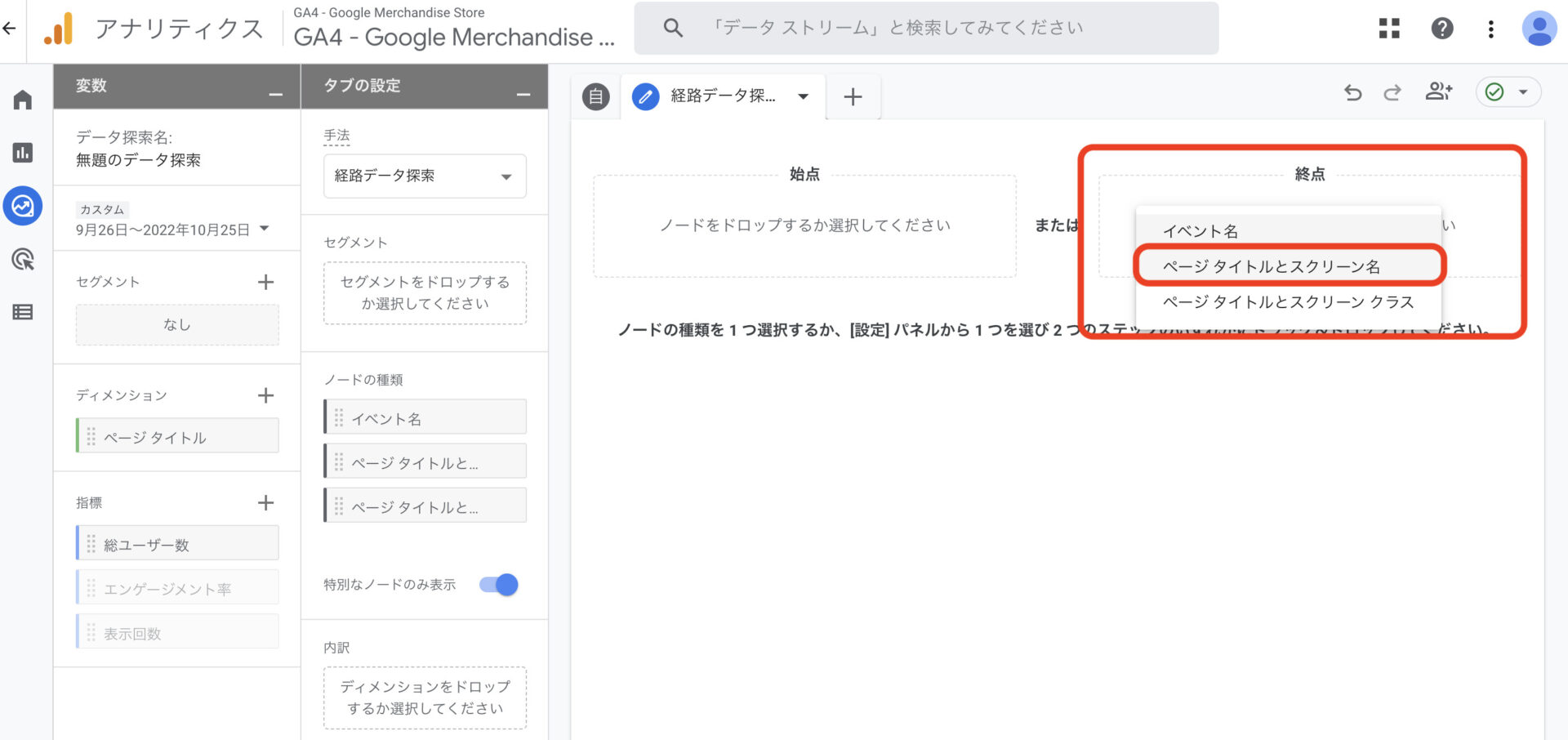1568x740 pixels.
Task: Click the なし segment placeholder
Action: tap(177, 324)
